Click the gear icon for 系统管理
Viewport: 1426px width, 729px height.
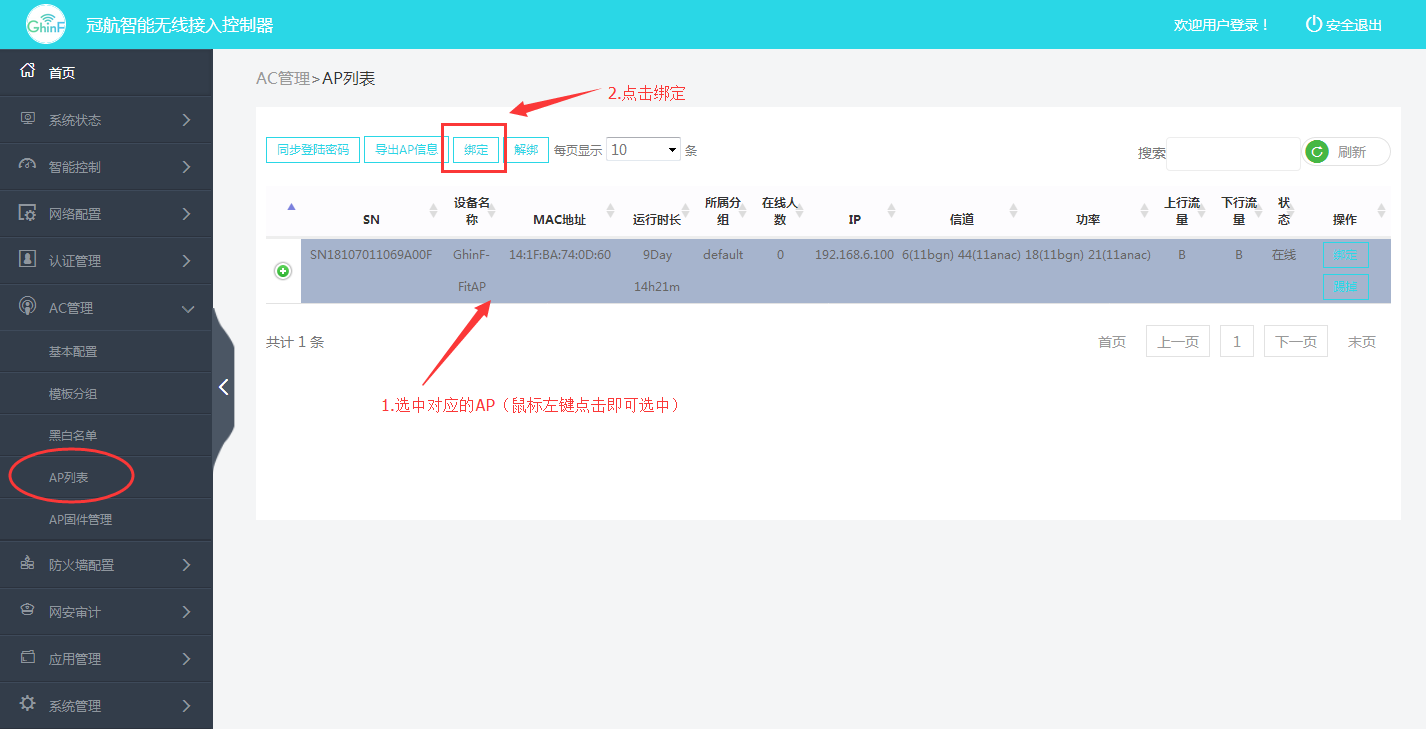pyautogui.click(x=28, y=704)
